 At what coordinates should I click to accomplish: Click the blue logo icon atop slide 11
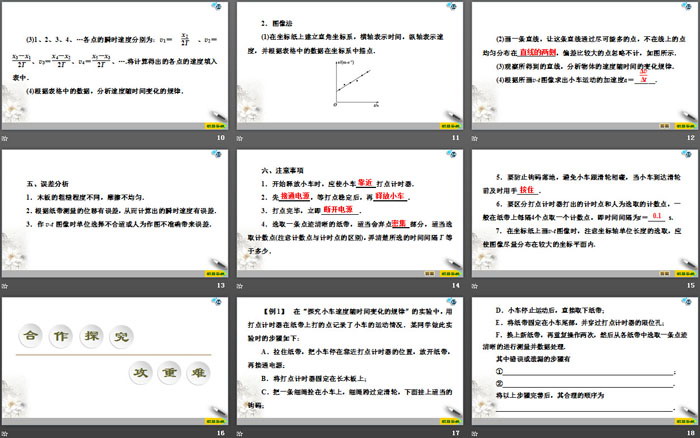451,6
